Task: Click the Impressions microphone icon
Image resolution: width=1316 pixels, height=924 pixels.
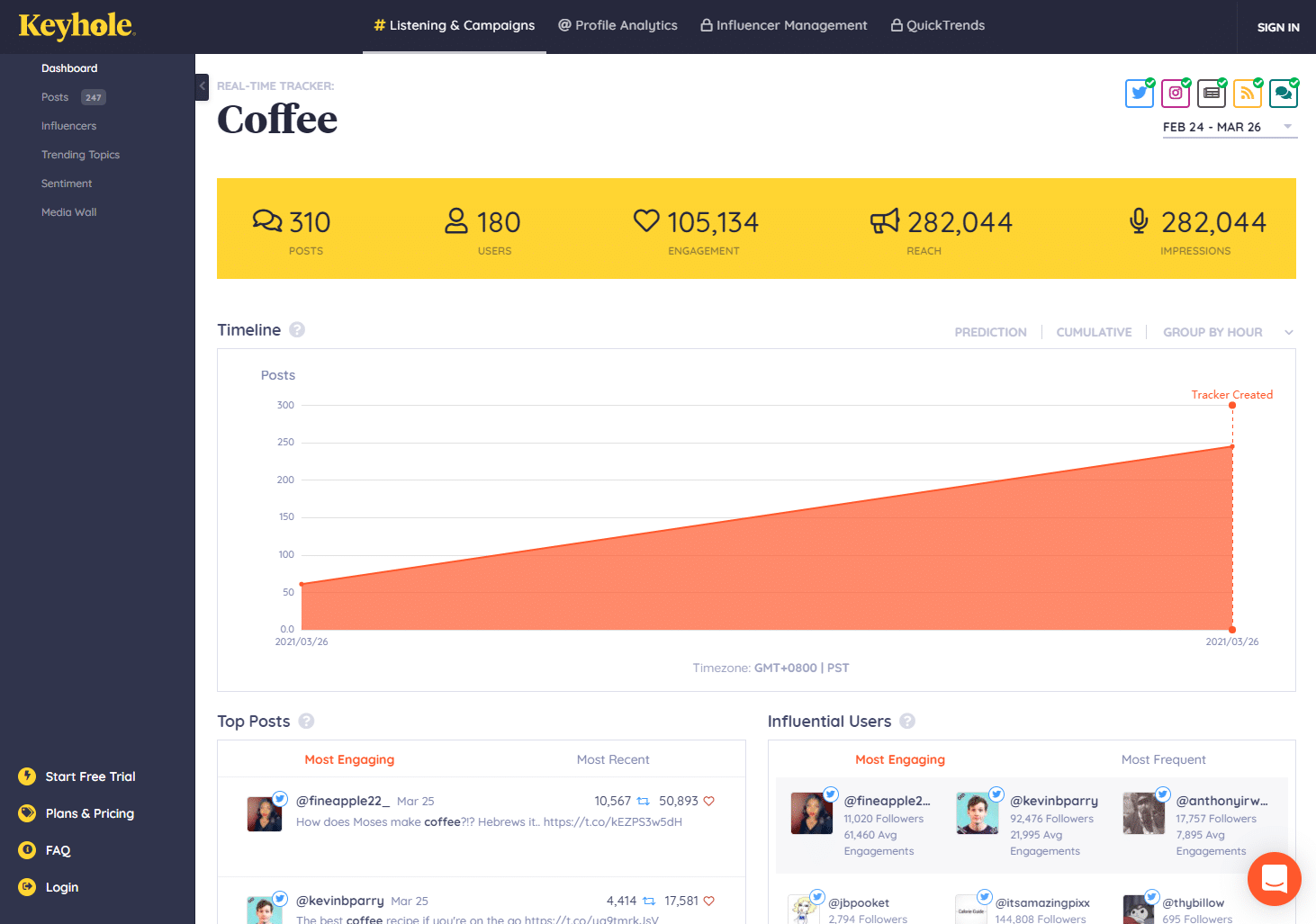Action: (x=1139, y=220)
